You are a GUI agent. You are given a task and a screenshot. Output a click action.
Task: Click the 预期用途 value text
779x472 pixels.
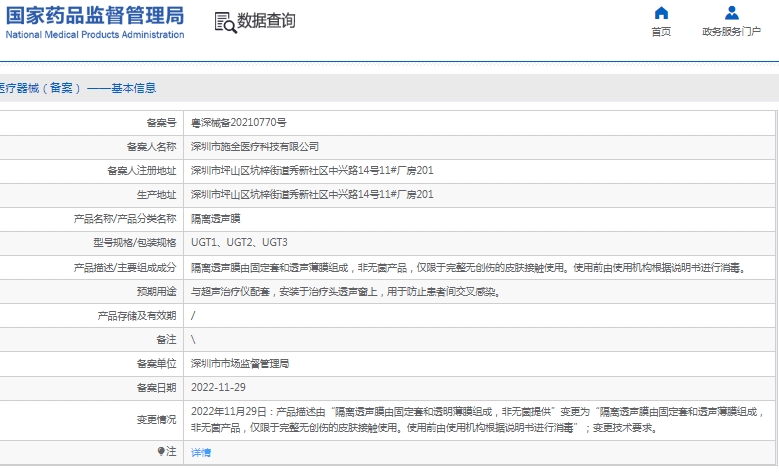[346, 292]
